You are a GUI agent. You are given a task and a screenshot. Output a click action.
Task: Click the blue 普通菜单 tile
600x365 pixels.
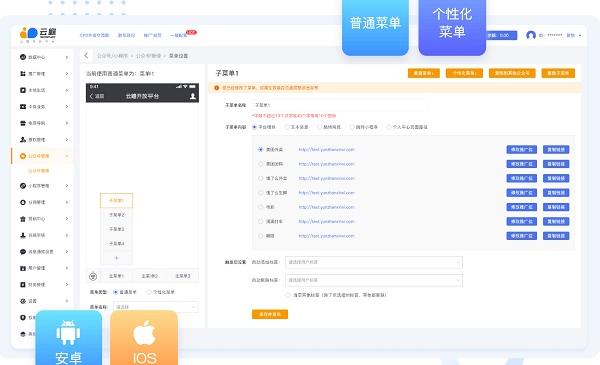(x=375, y=27)
